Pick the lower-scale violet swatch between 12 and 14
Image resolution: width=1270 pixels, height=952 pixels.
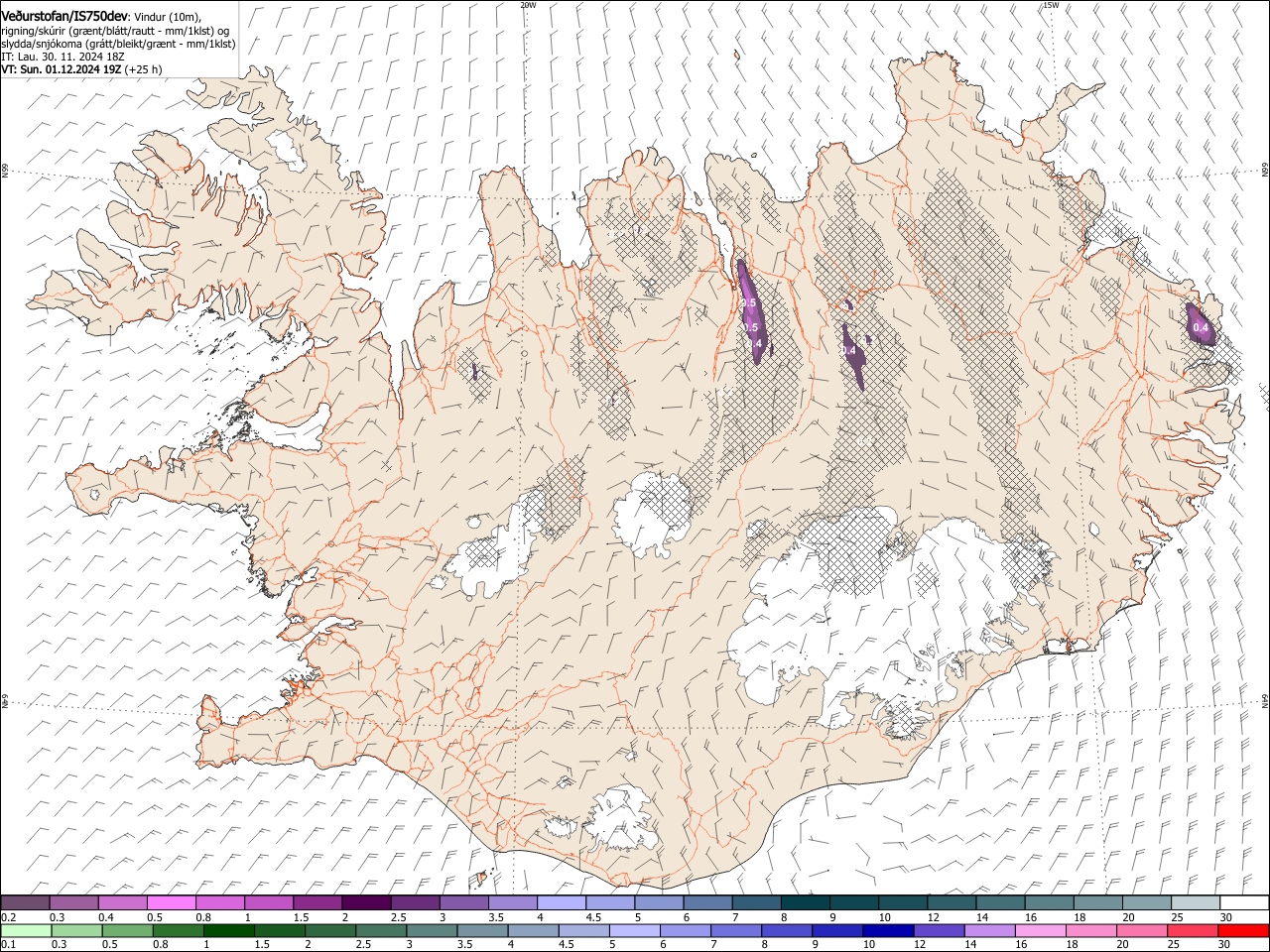coord(937,930)
